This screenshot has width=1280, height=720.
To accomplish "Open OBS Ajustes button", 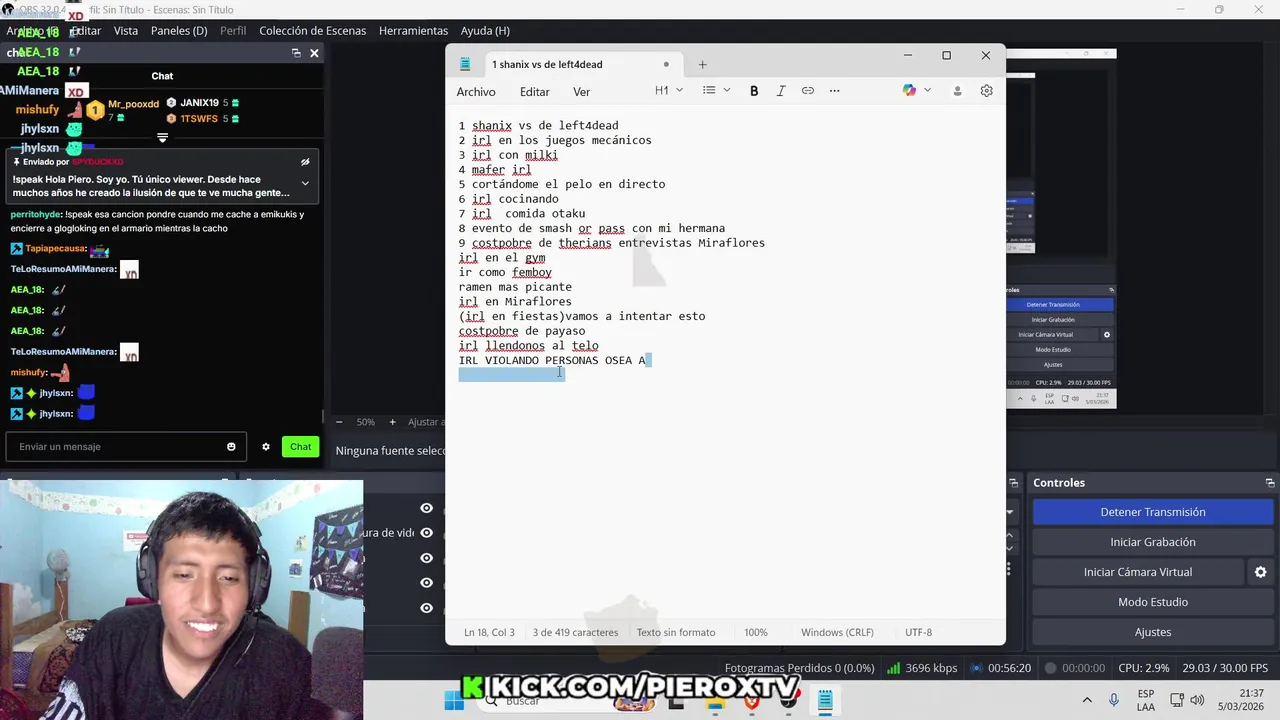I will click(x=1152, y=632).
